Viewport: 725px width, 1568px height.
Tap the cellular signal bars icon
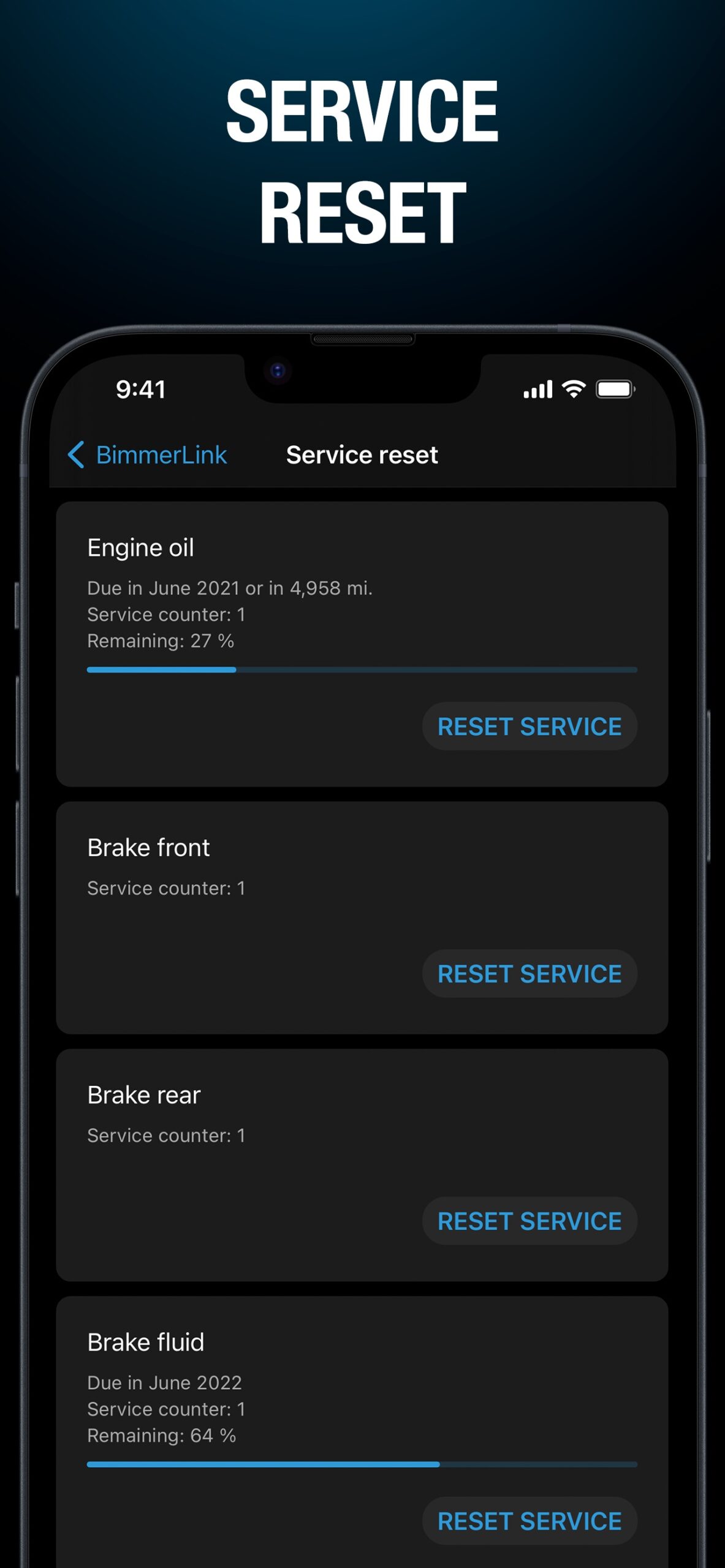537,390
